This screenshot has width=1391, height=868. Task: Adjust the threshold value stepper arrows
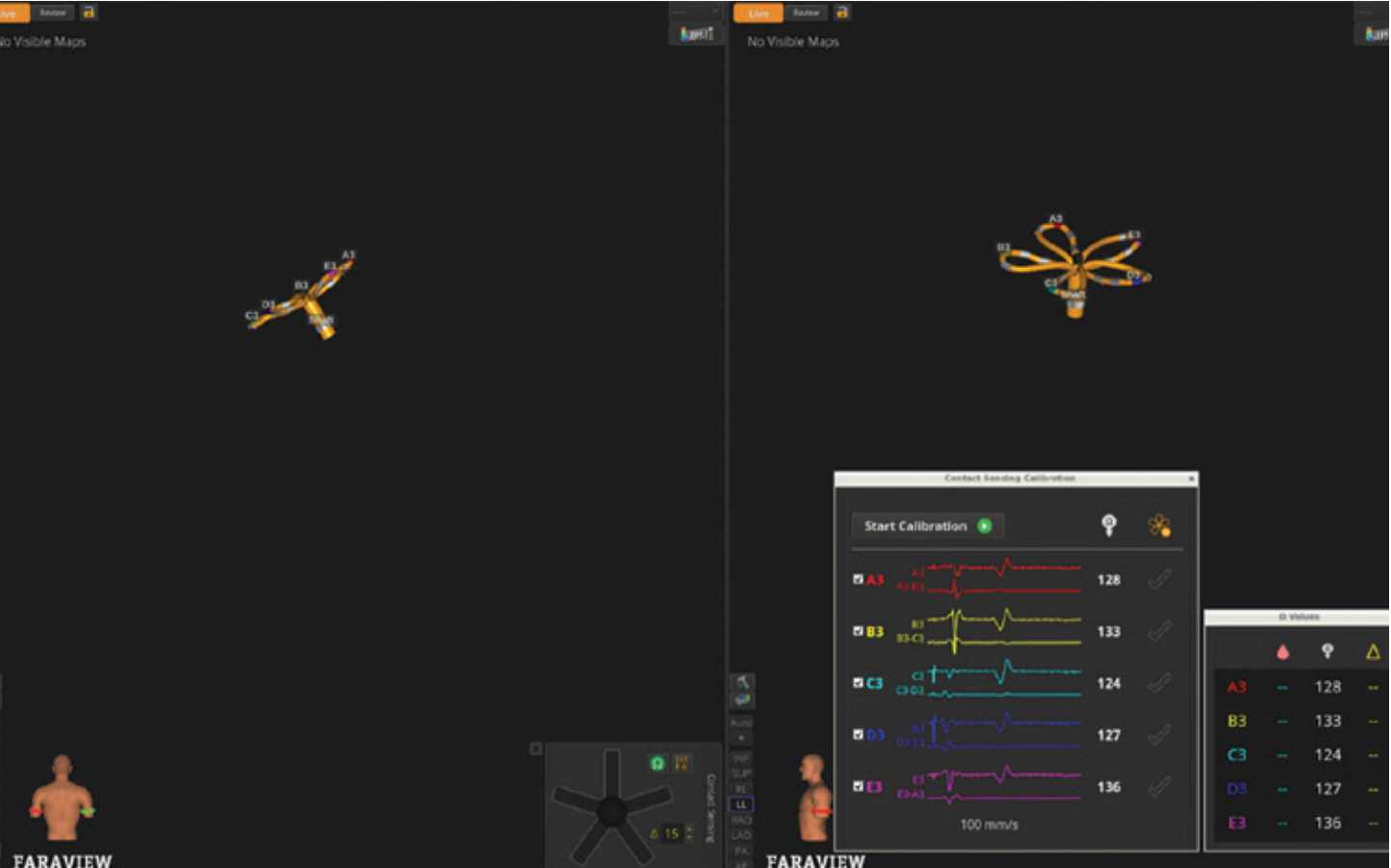point(689,833)
